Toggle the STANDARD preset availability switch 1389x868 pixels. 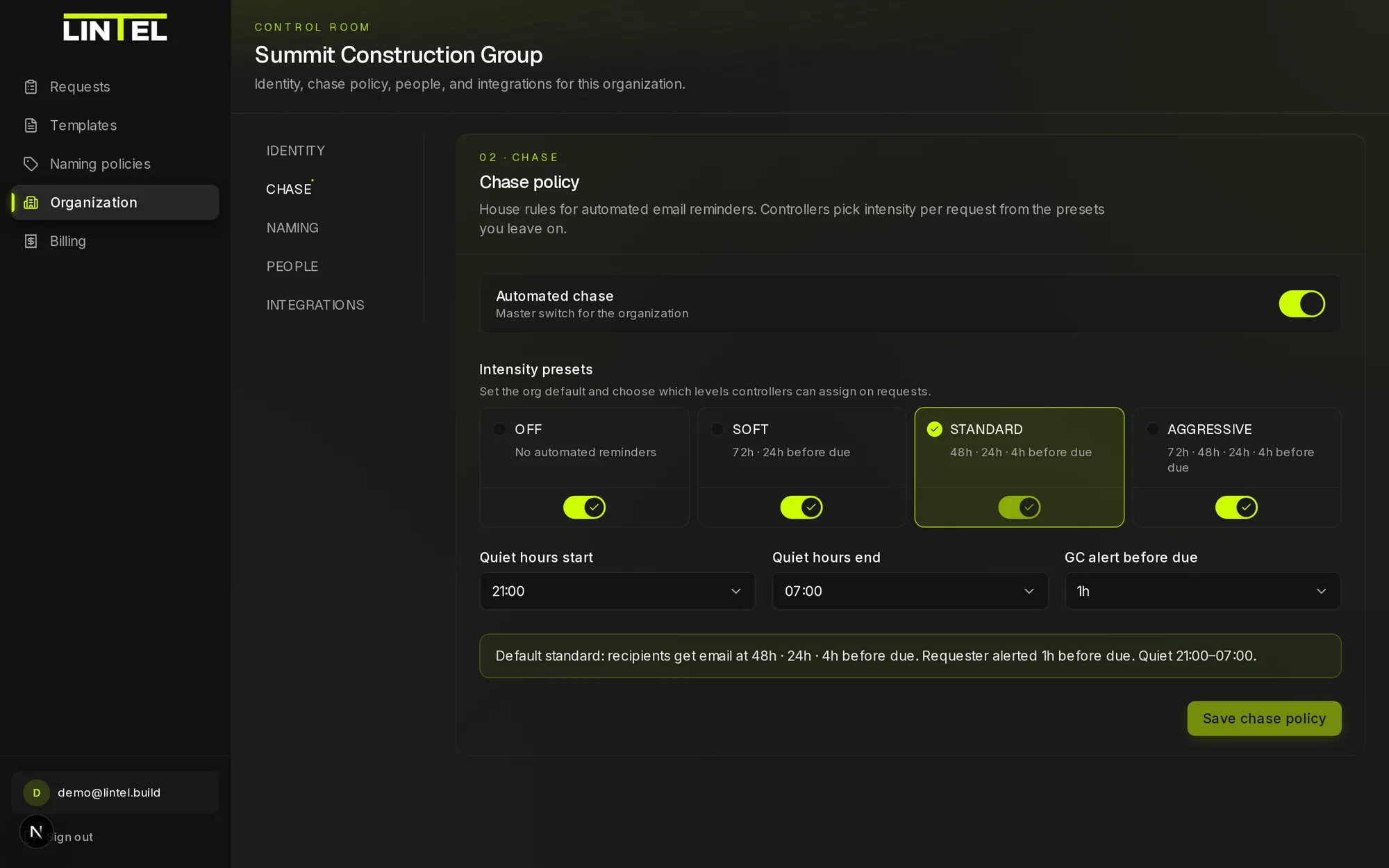coord(1019,507)
